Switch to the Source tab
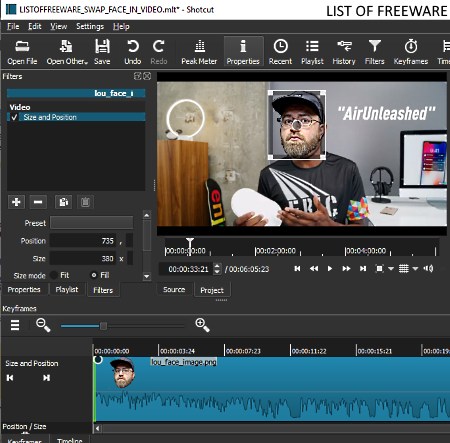This screenshot has height=443, width=450. pos(174,290)
